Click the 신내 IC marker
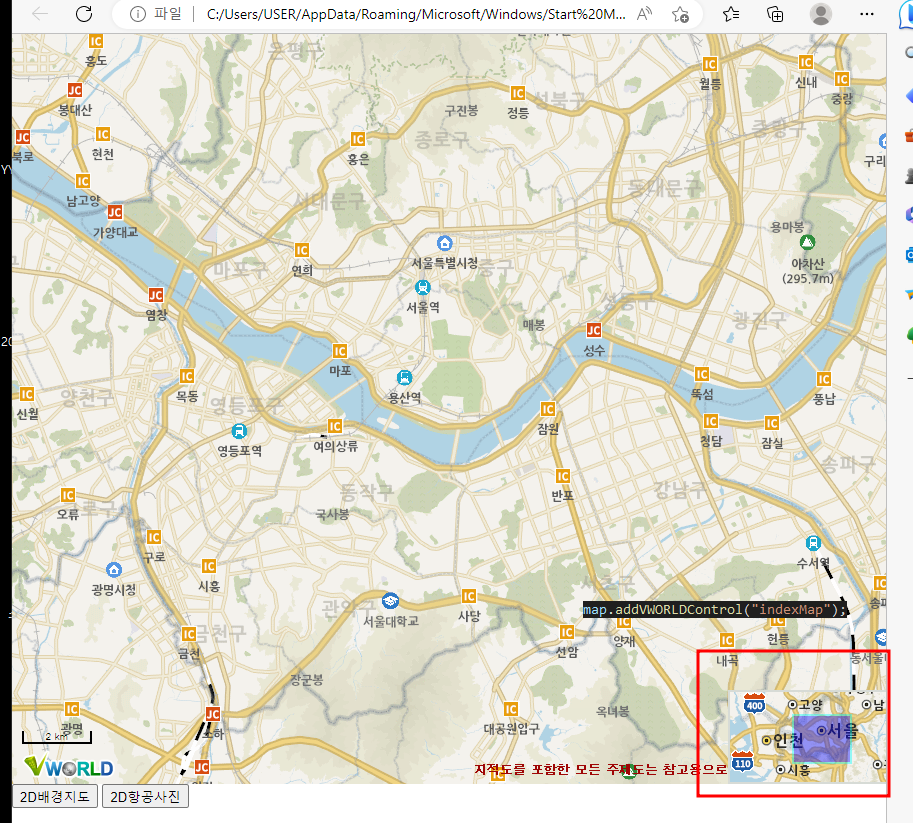The image size is (913, 823). (x=806, y=62)
